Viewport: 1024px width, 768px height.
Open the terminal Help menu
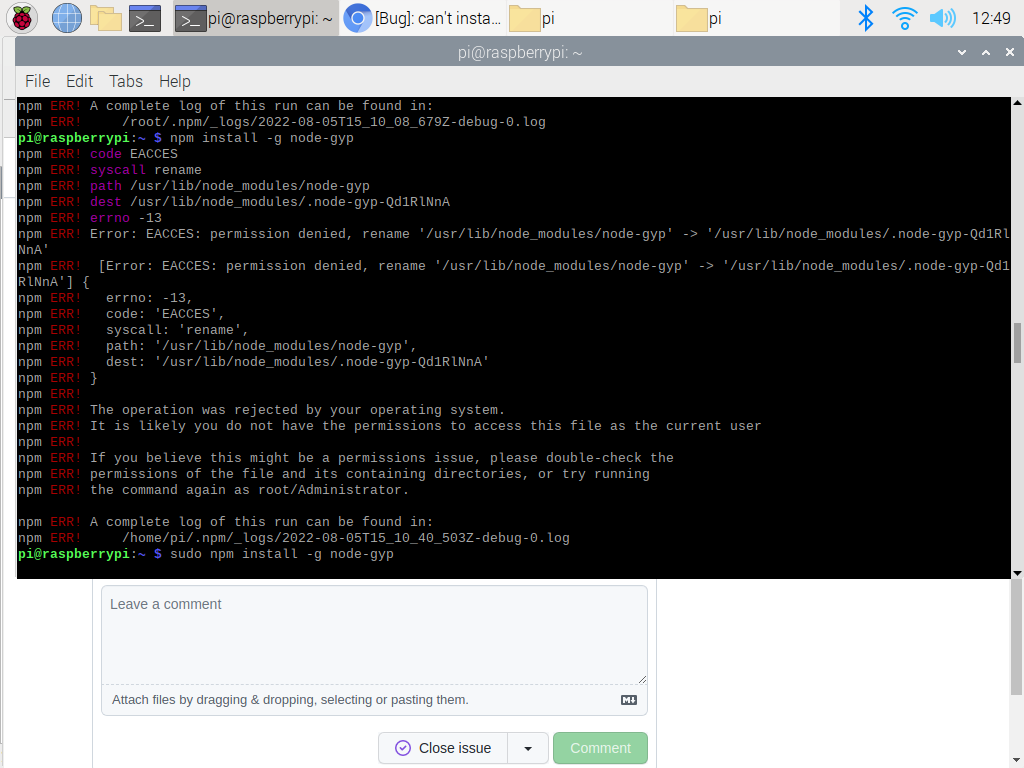[174, 81]
